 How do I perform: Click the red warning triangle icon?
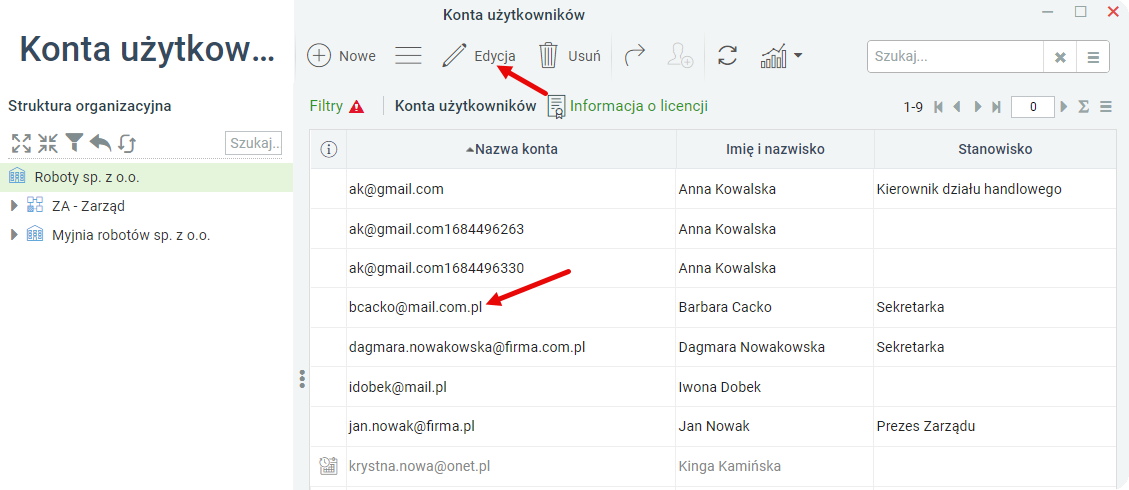(x=356, y=106)
